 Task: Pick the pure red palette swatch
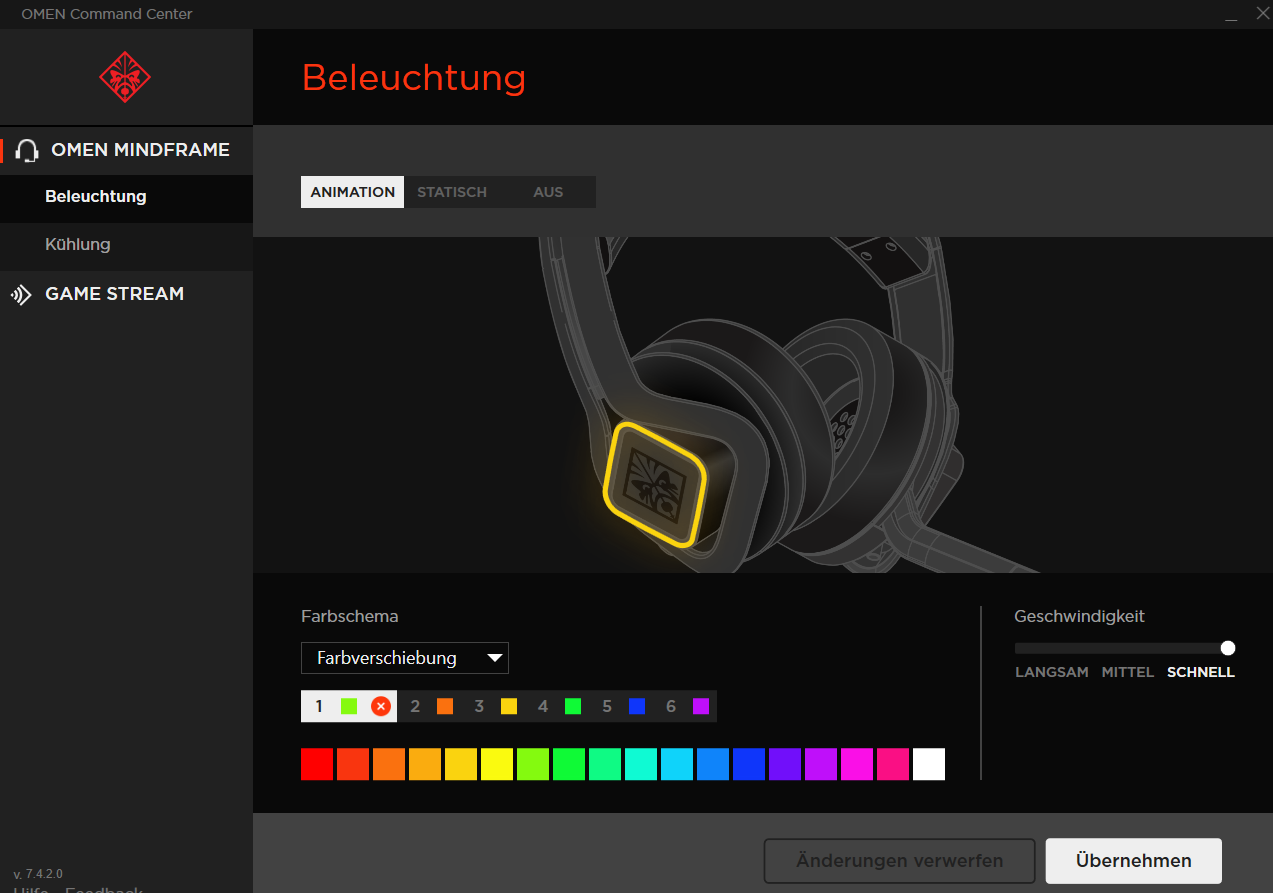[x=317, y=764]
